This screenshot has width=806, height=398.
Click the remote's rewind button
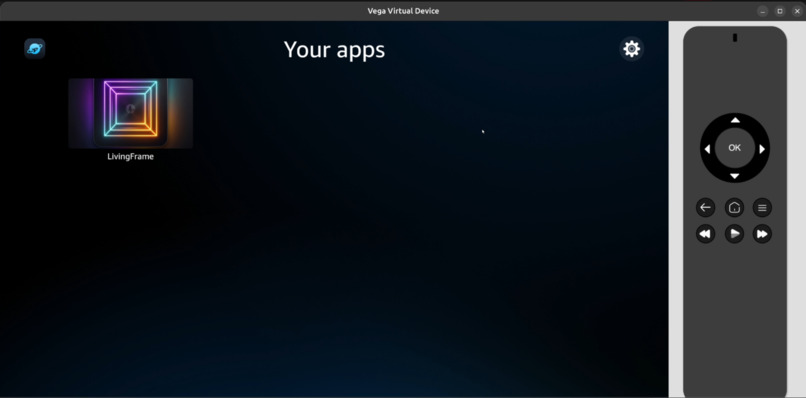coord(706,234)
